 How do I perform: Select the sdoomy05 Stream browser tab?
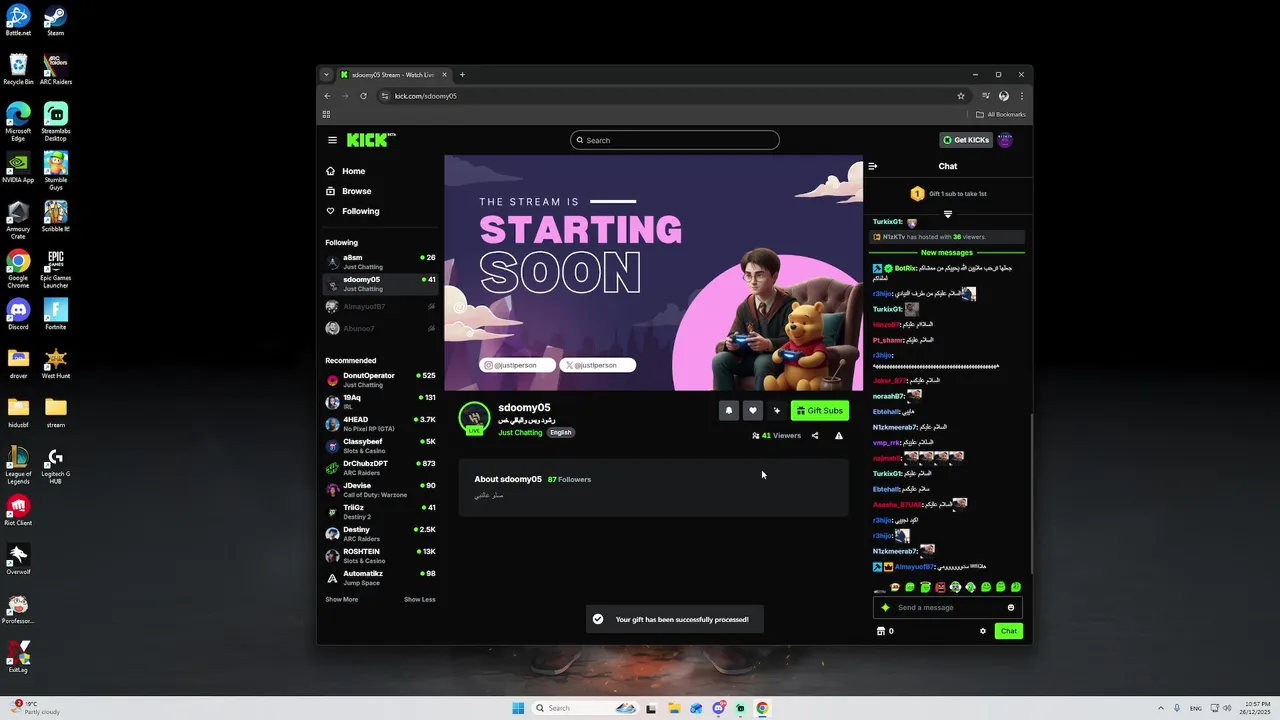point(394,75)
